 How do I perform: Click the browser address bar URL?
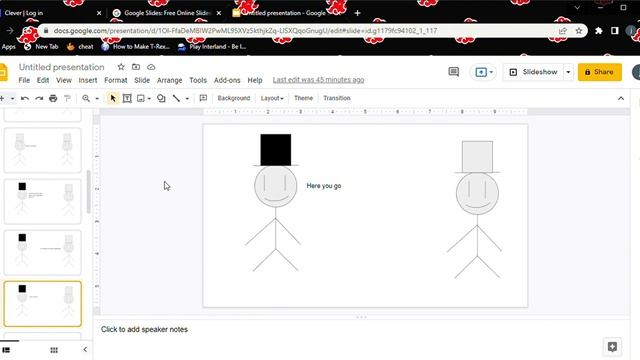tap(245, 31)
